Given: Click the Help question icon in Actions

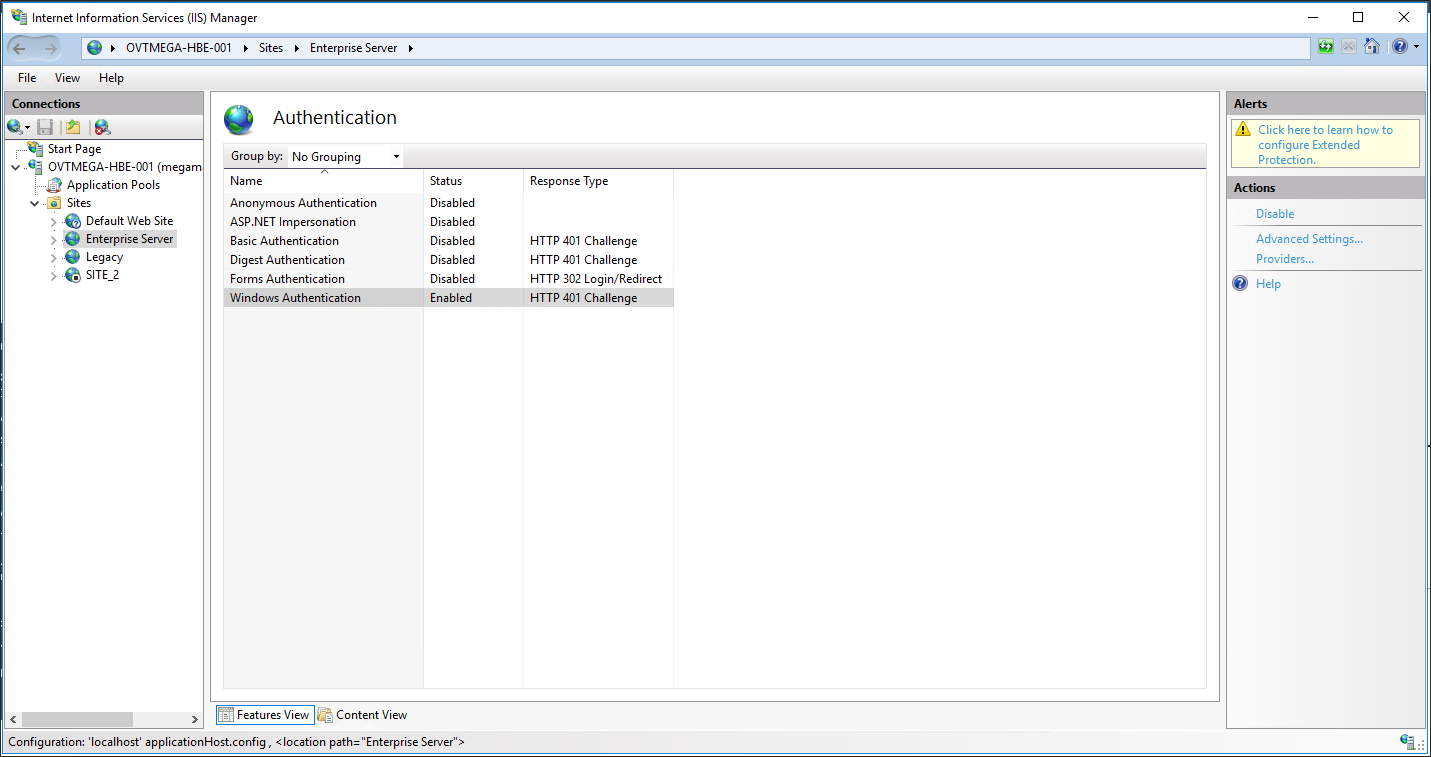Looking at the screenshot, I should coord(1241,284).
